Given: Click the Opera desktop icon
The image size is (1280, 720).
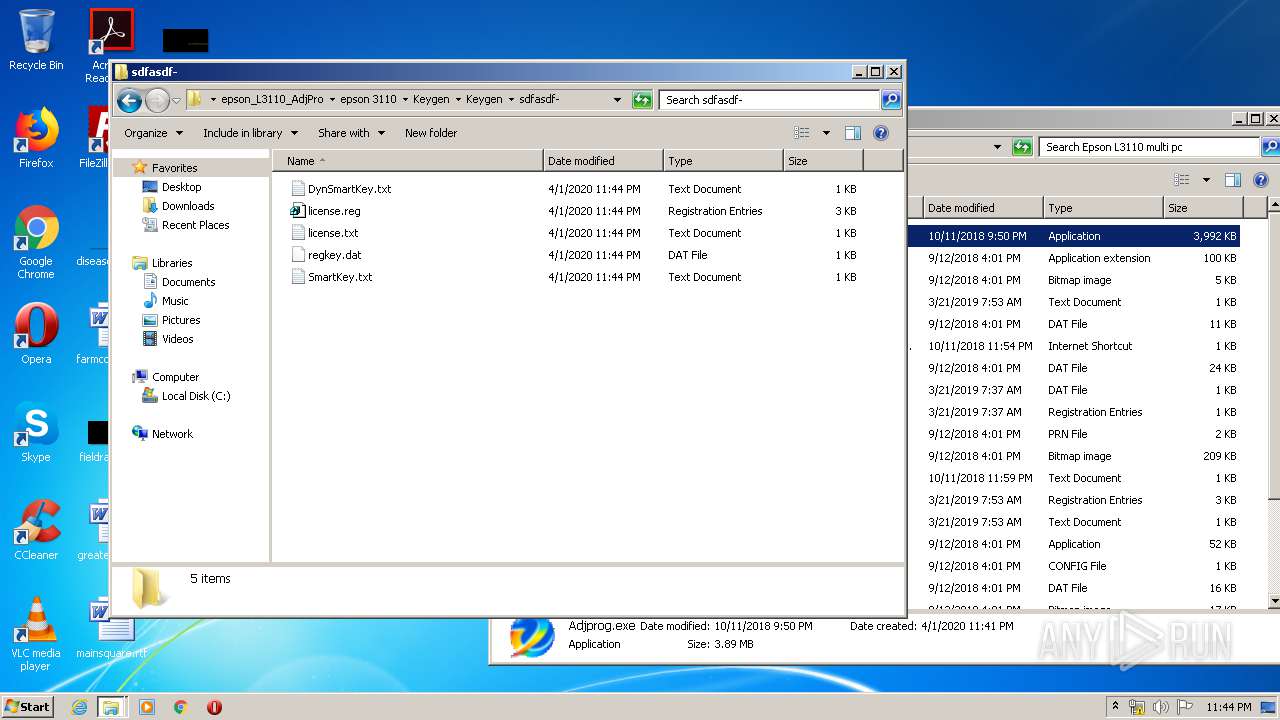Looking at the screenshot, I should [x=36, y=334].
